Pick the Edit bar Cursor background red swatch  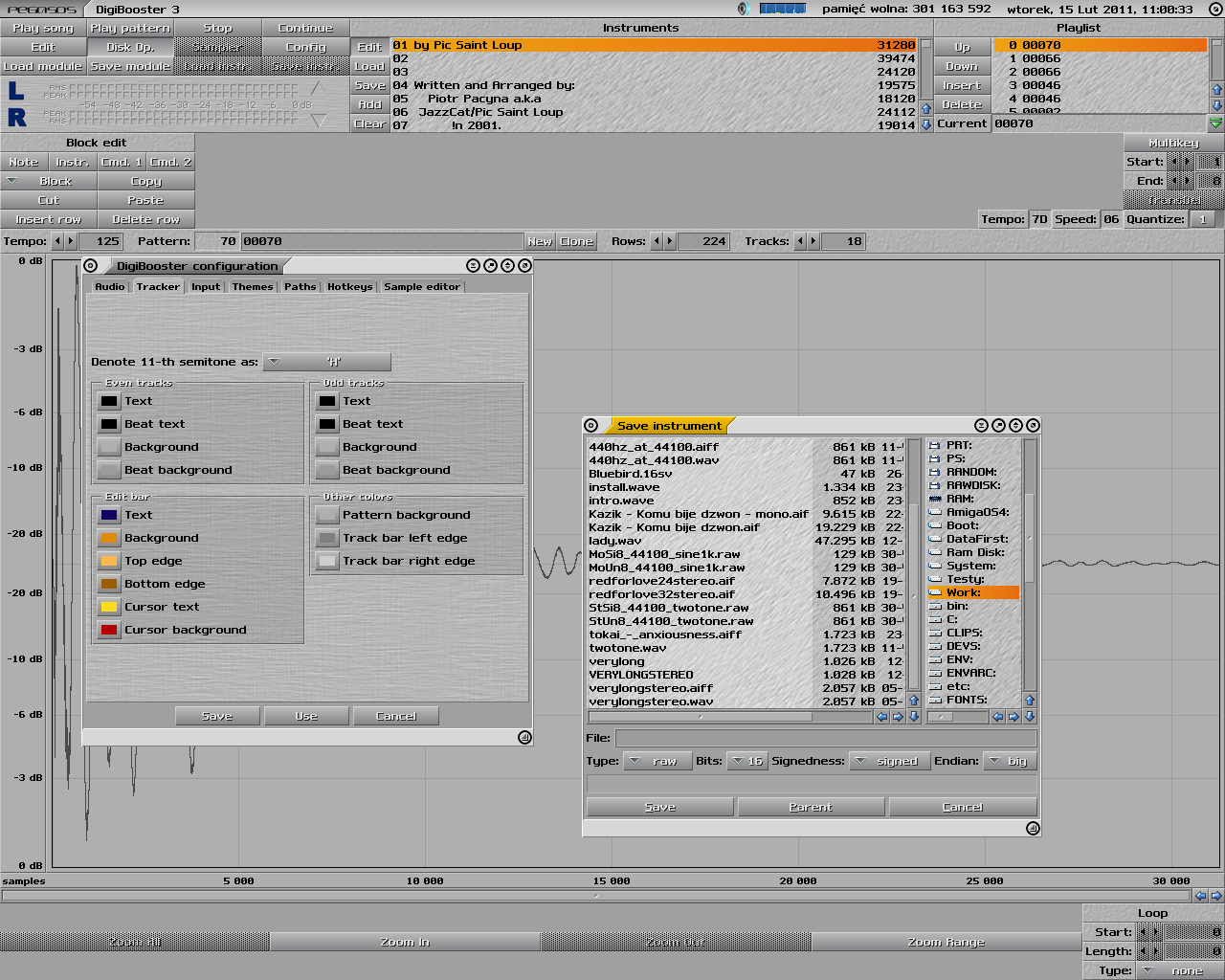tap(109, 630)
